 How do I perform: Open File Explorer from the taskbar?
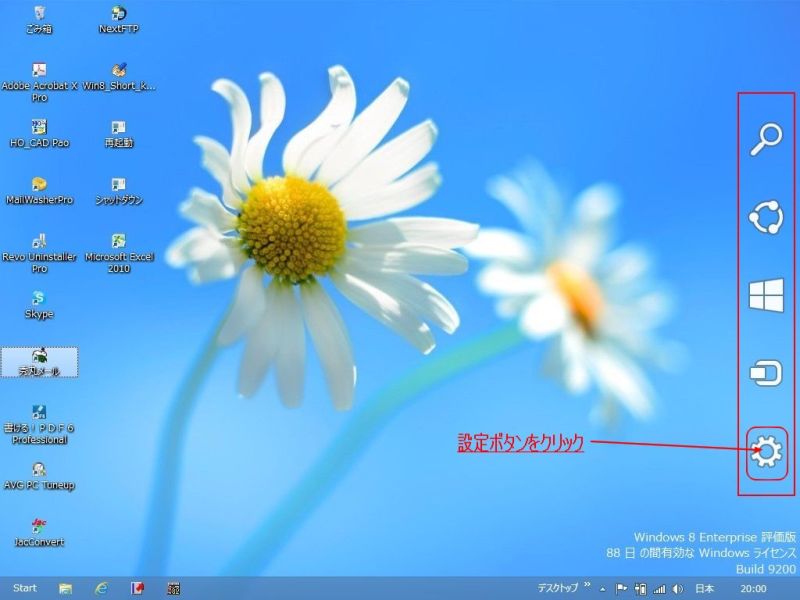pos(65,588)
